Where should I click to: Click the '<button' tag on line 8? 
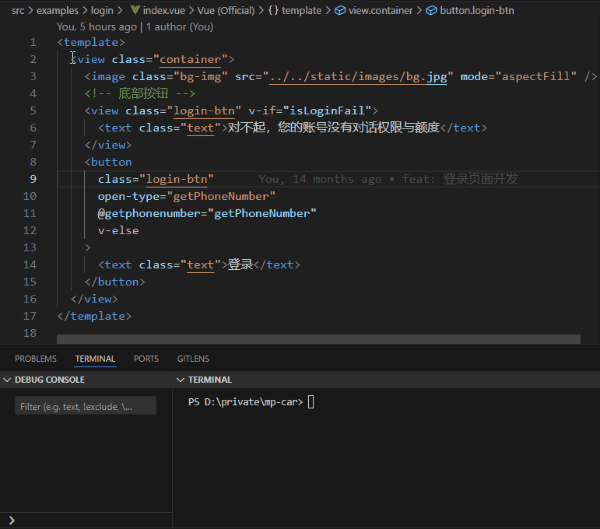point(108,162)
